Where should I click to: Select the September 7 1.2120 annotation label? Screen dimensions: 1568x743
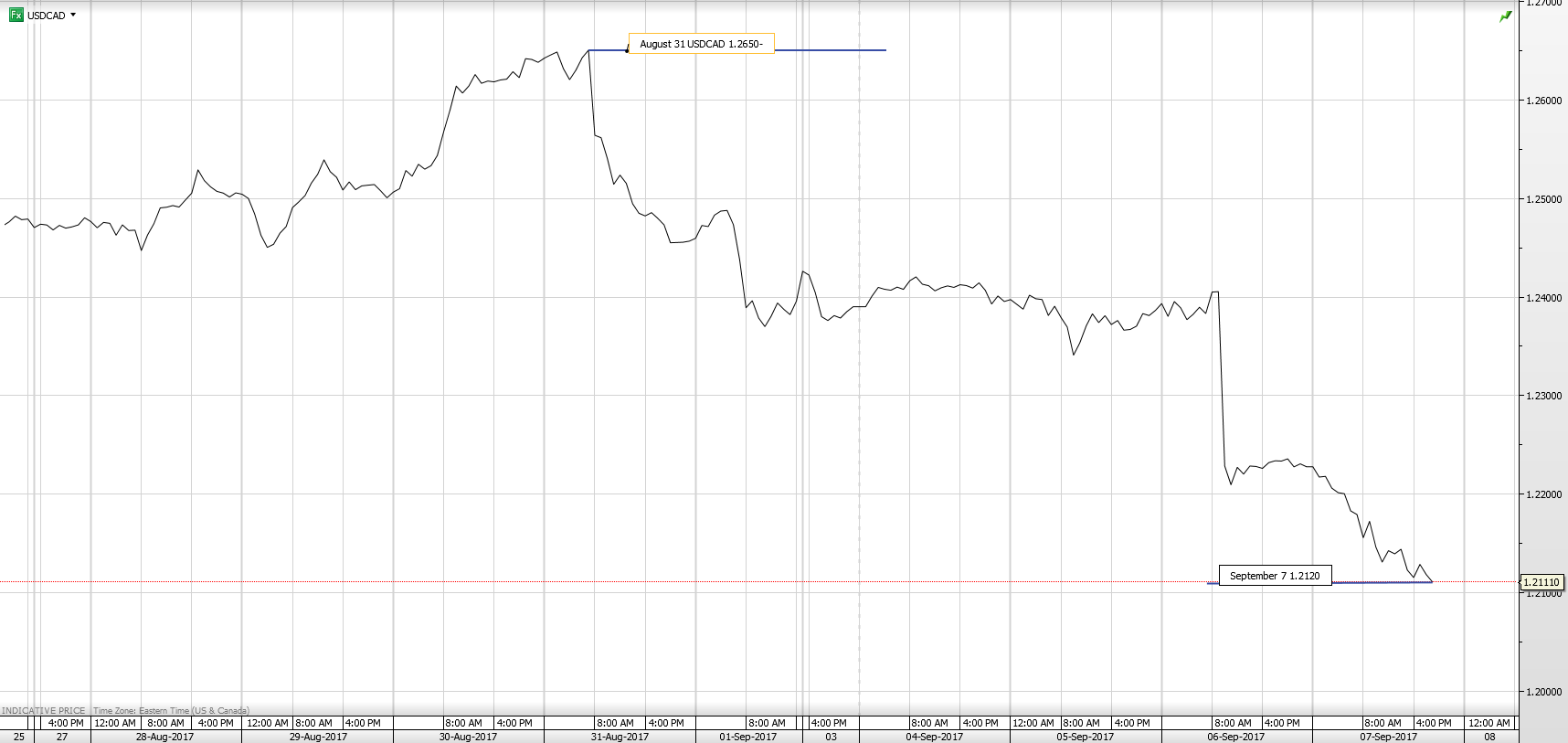(1275, 576)
